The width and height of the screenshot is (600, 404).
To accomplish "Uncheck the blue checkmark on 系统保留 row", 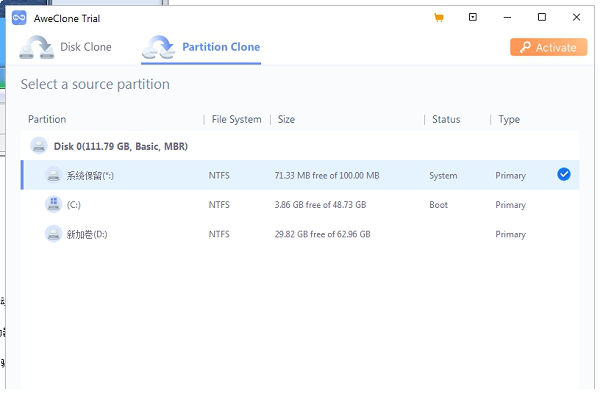I will 564,175.
